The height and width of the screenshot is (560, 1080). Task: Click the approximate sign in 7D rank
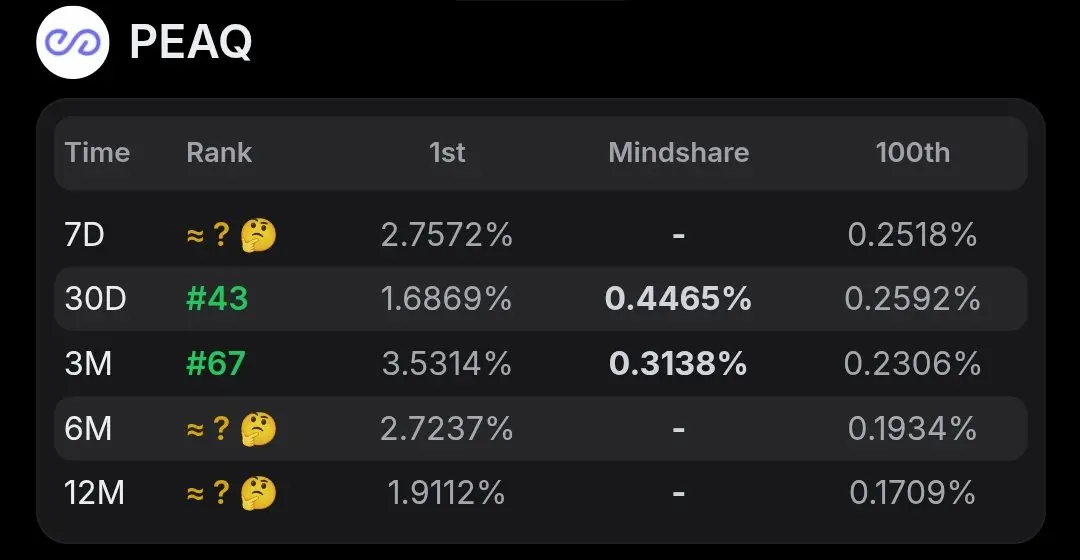[196, 236]
